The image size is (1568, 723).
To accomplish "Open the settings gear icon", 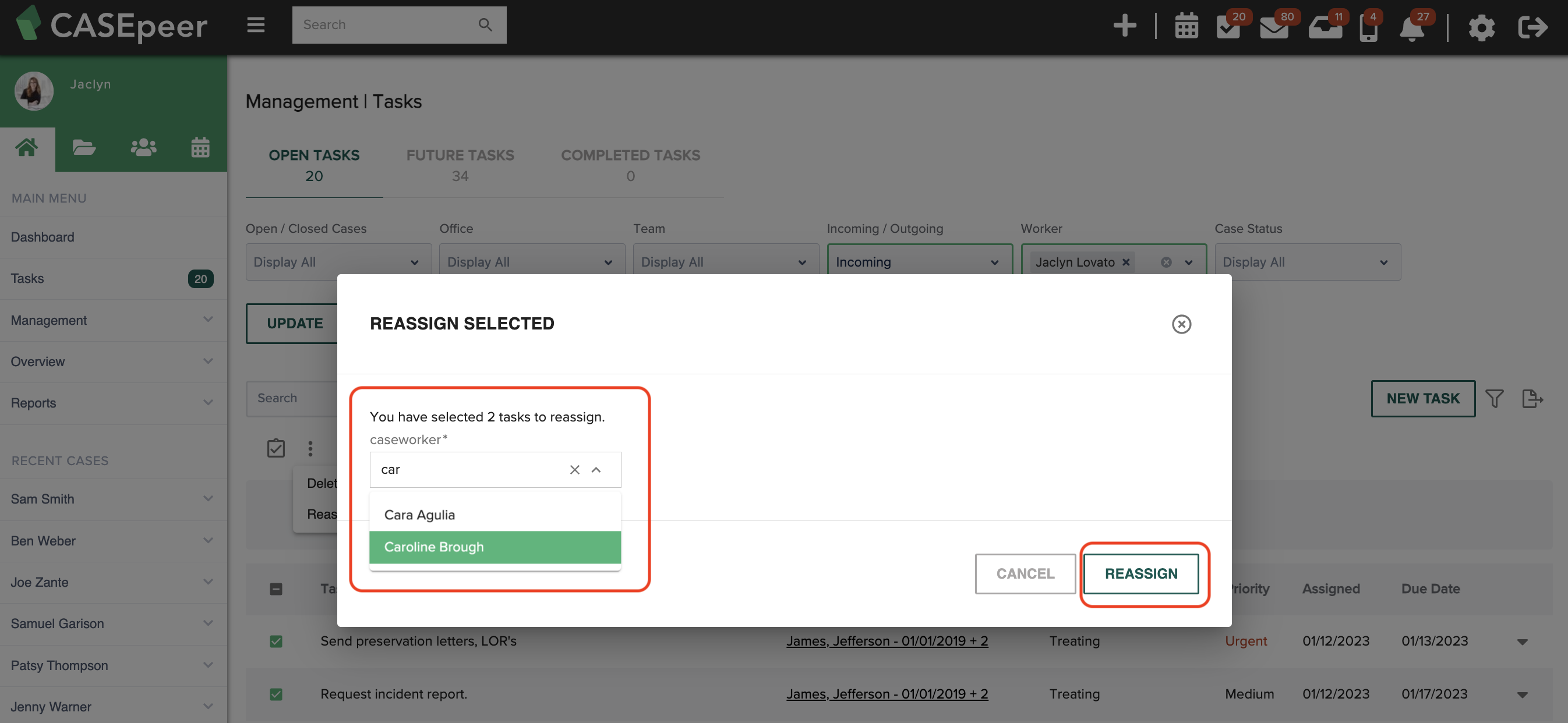I will [x=1481, y=27].
